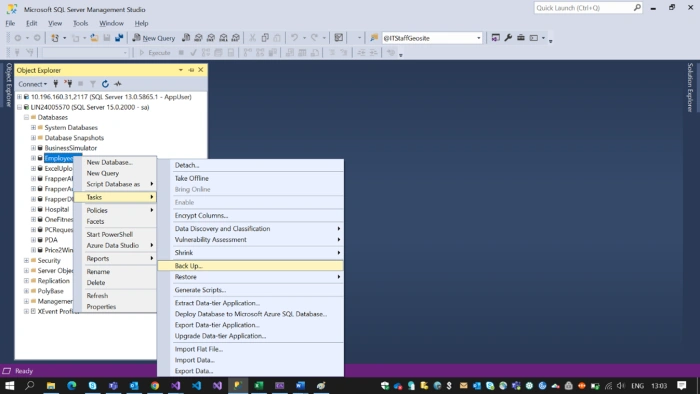Choose Export Data... menu entry
Screen dimensions: 700x394
tap(250, 371)
